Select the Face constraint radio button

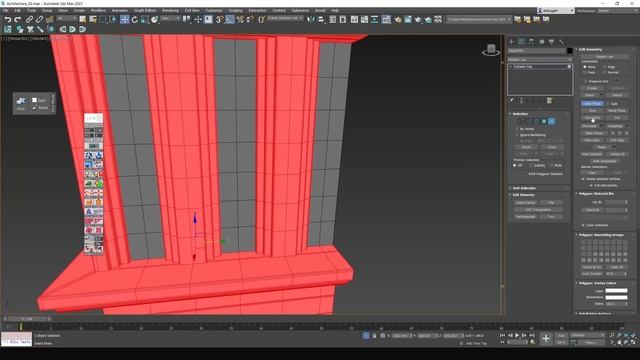click(x=585, y=72)
